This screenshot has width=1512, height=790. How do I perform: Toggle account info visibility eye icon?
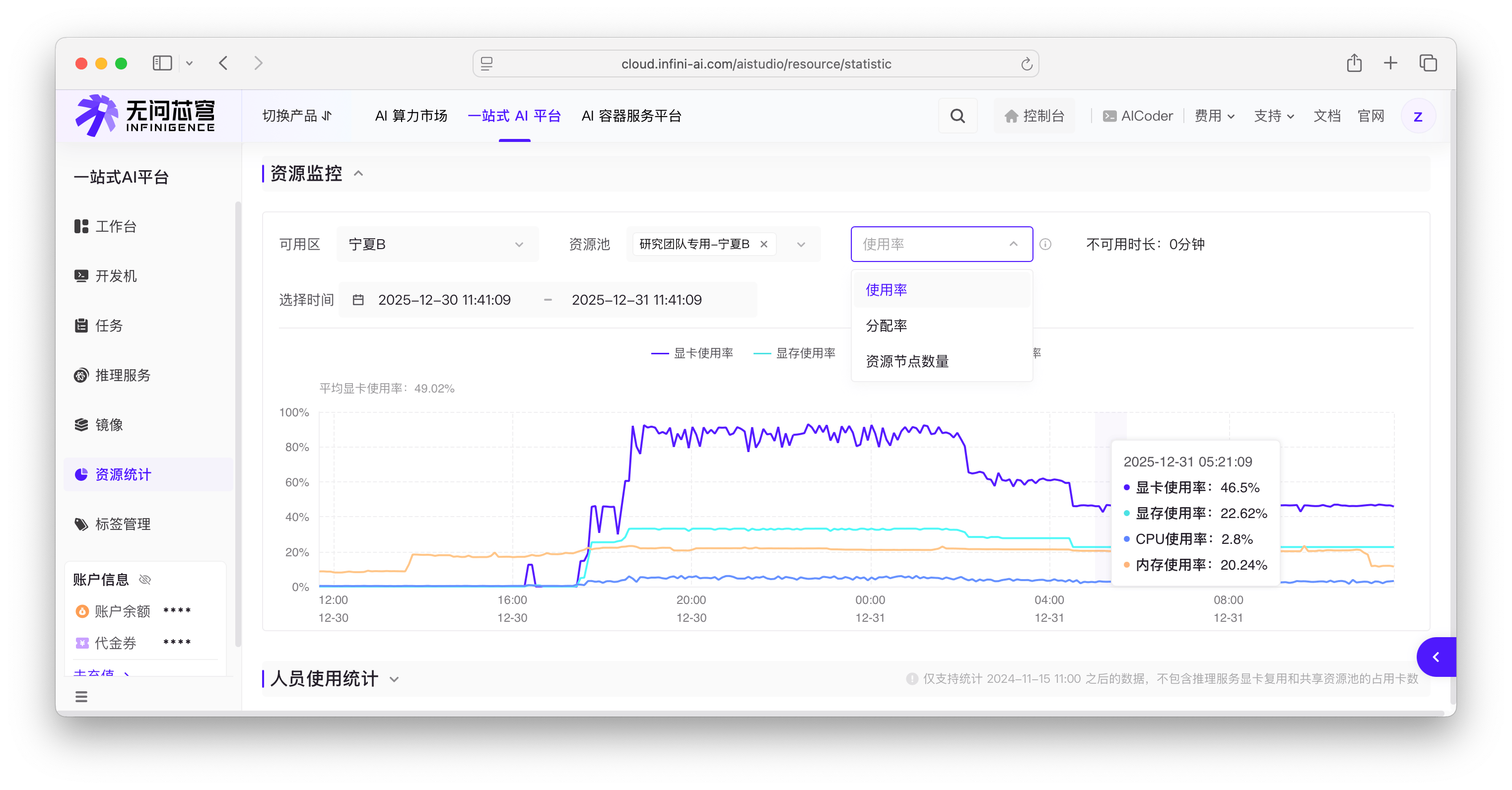coord(145,580)
